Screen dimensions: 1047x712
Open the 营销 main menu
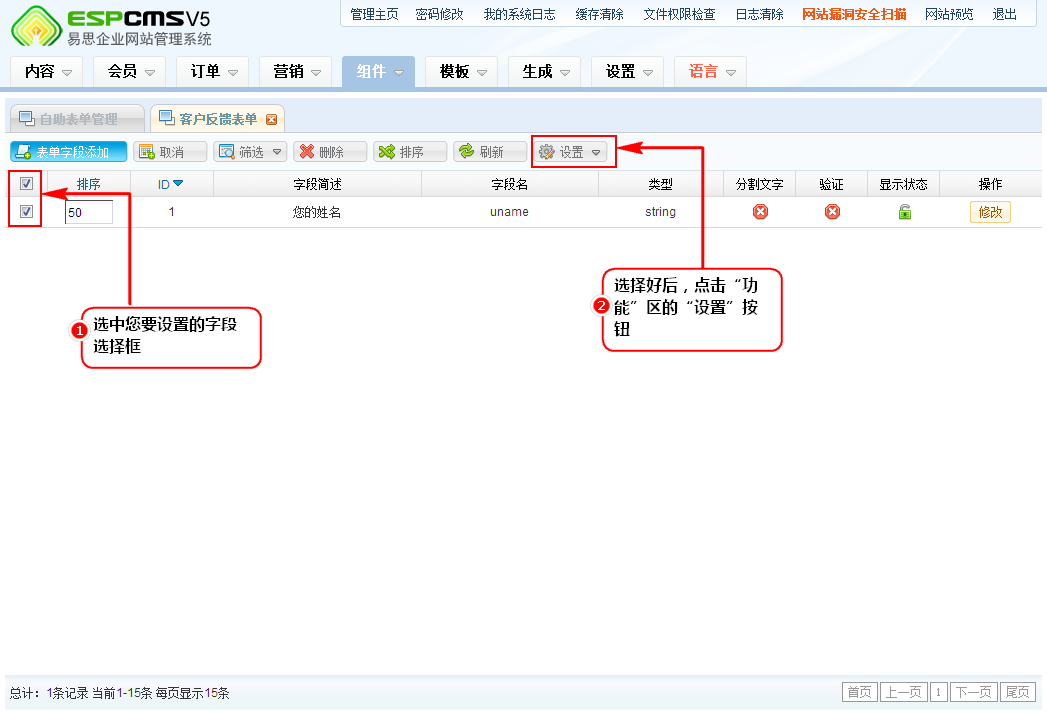[295, 71]
